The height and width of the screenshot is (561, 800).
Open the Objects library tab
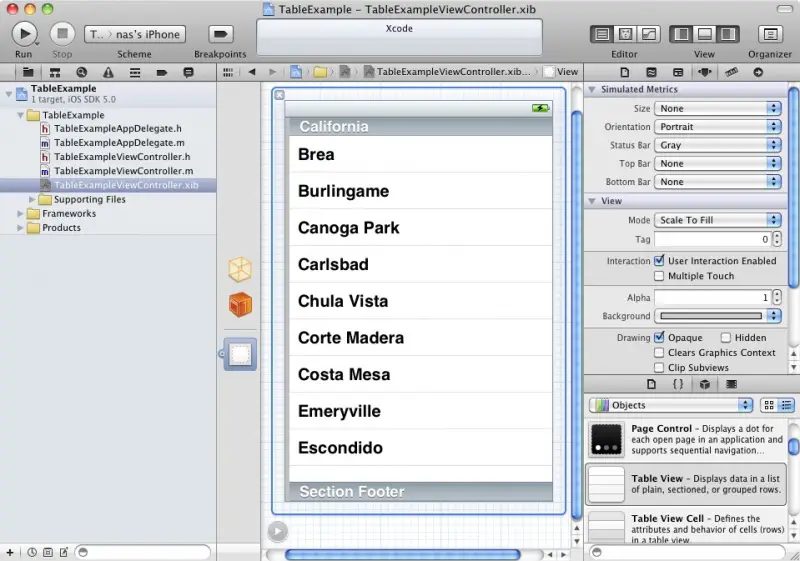[705, 384]
